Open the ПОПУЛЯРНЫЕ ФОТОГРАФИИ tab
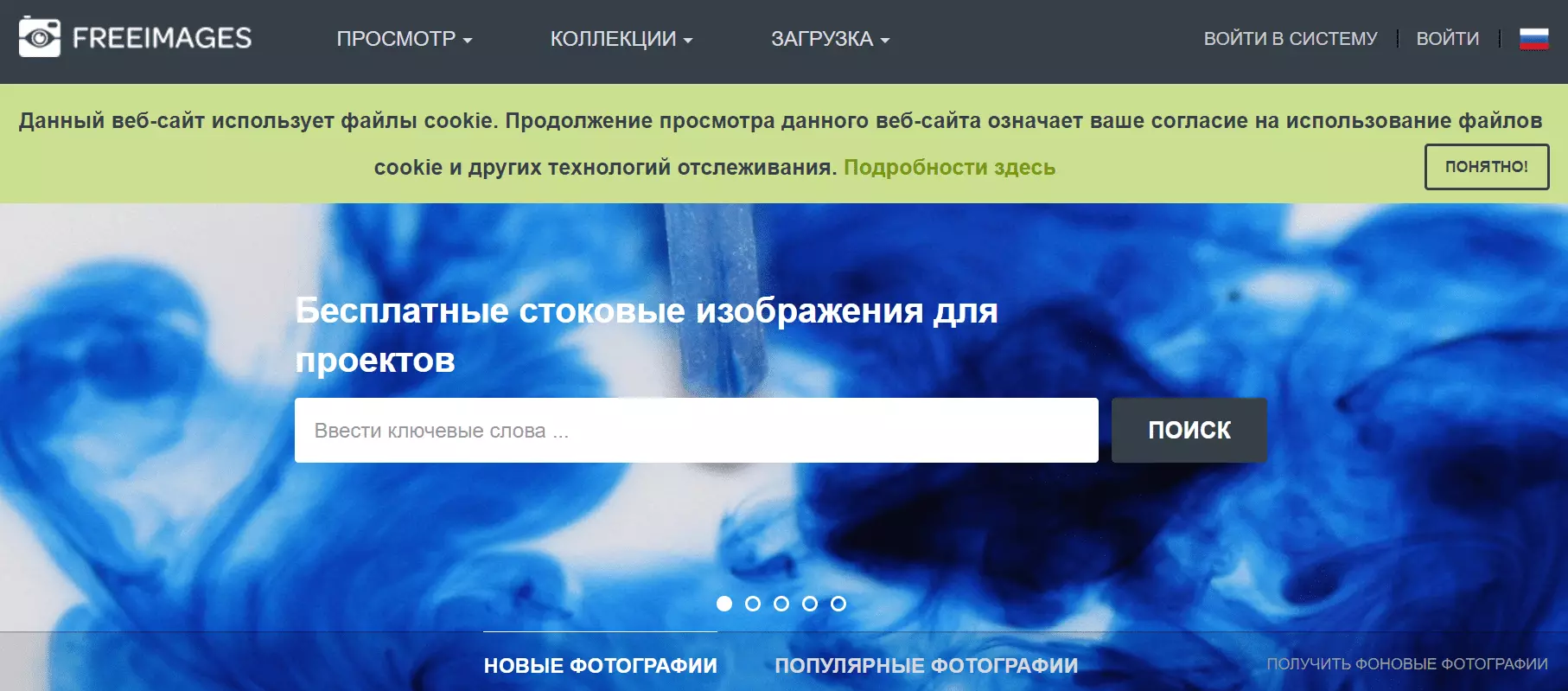 coord(926,665)
